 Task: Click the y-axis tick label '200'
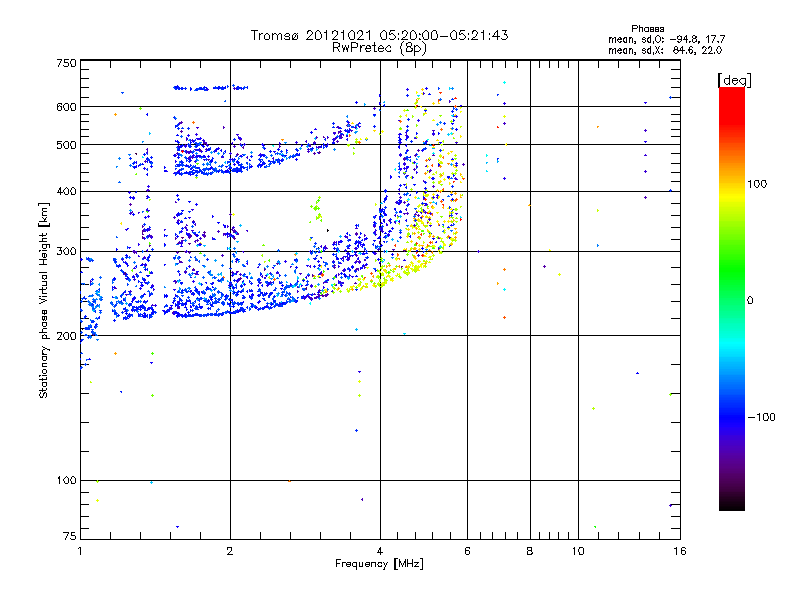(x=66, y=336)
